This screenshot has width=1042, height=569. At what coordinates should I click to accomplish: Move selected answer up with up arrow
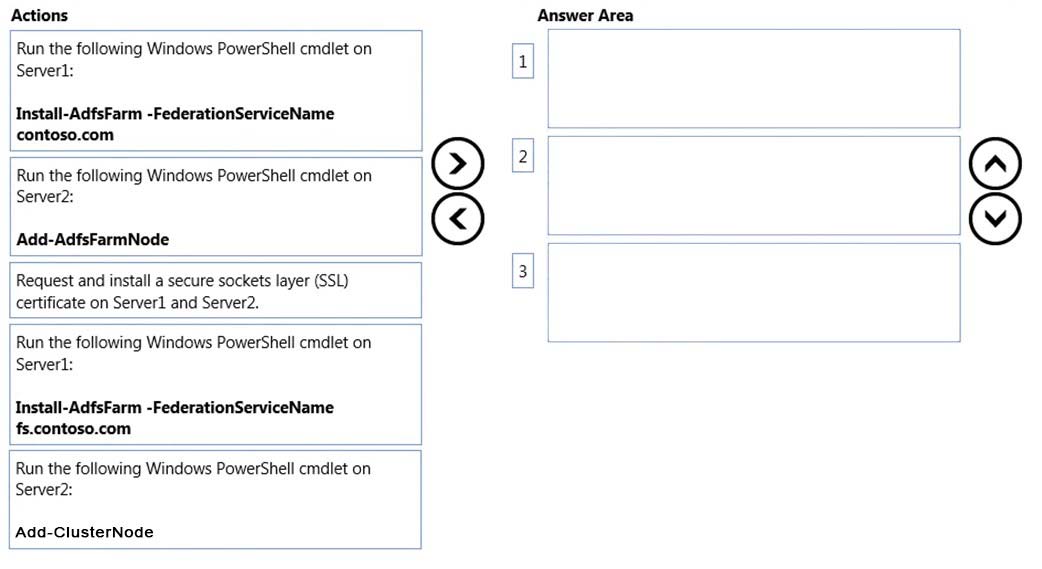point(995,164)
